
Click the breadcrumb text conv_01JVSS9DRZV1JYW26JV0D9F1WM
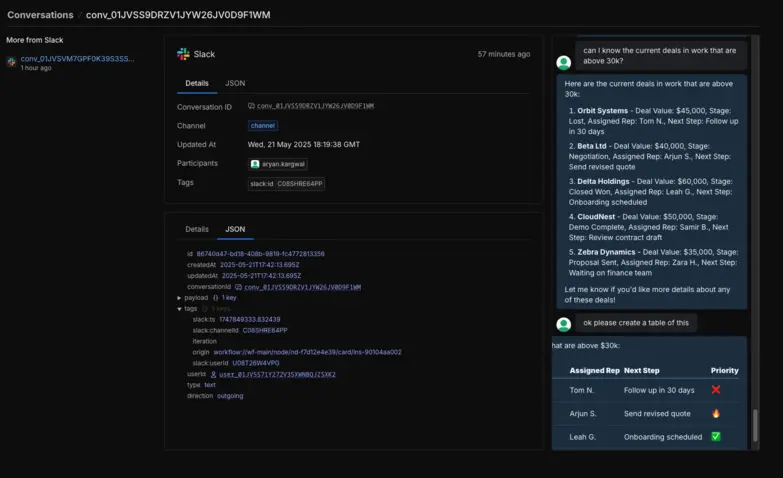tap(178, 15)
